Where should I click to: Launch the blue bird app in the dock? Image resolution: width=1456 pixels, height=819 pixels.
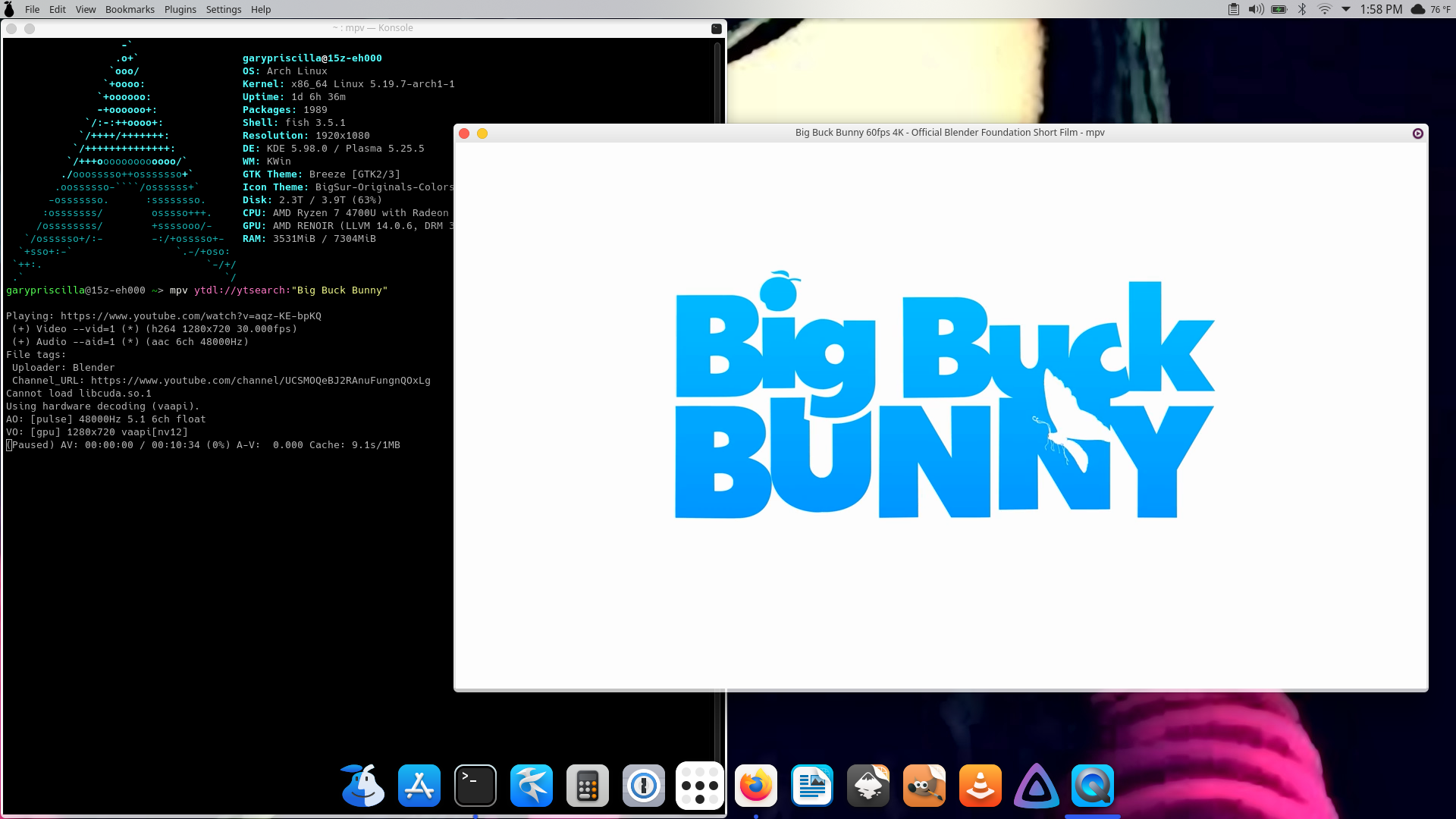(532, 786)
